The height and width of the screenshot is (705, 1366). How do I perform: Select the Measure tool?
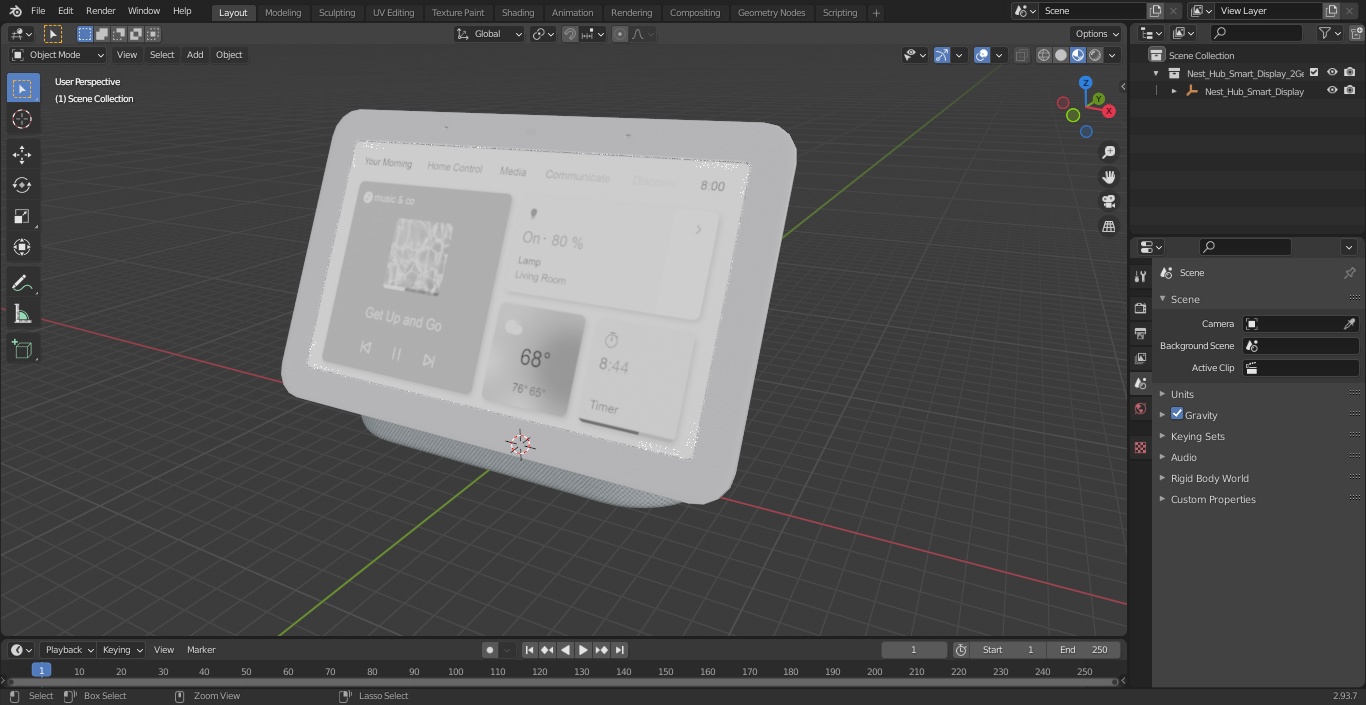coord(22,314)
